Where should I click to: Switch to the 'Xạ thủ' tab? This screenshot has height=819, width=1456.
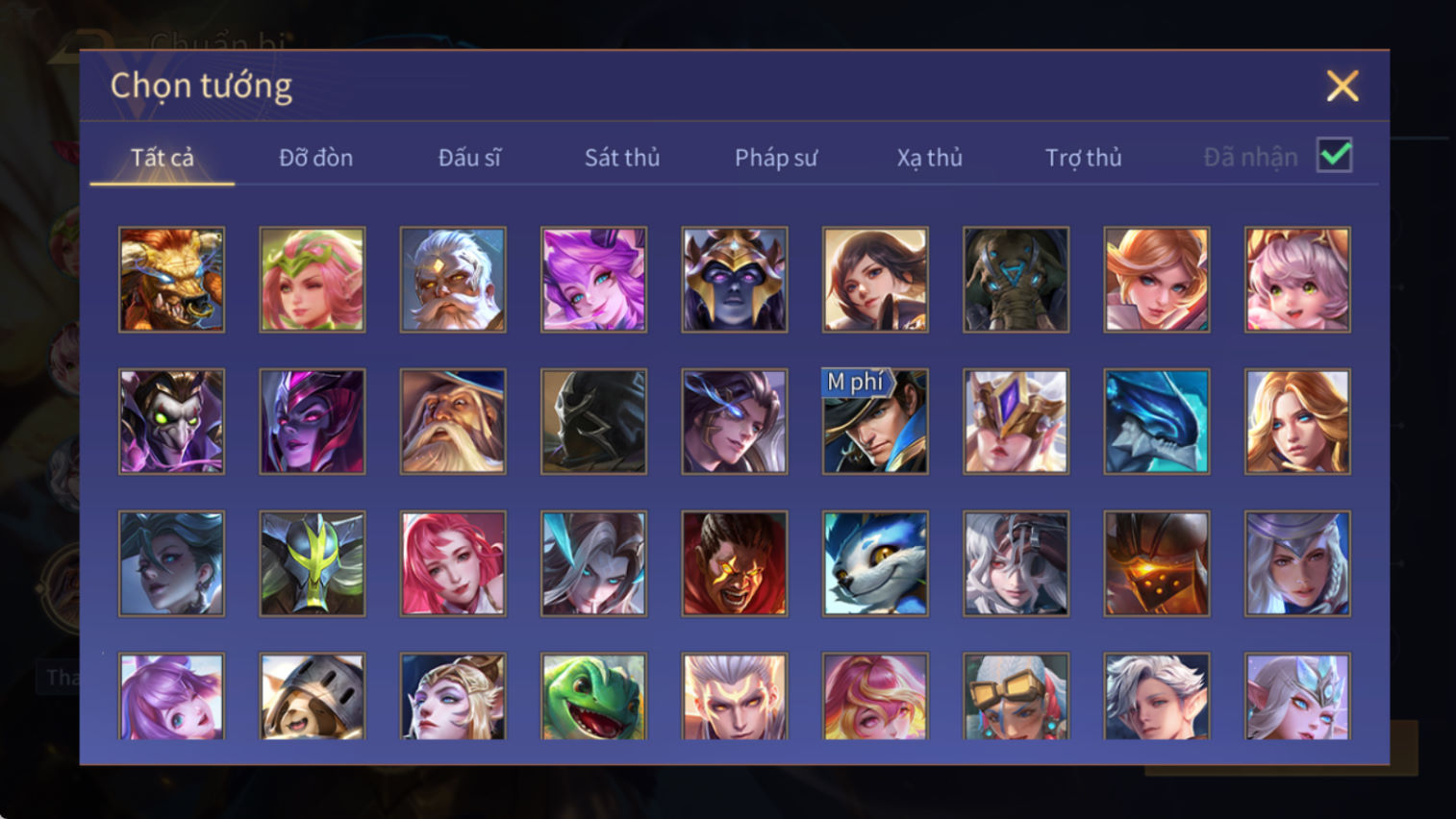coord(930,158)
